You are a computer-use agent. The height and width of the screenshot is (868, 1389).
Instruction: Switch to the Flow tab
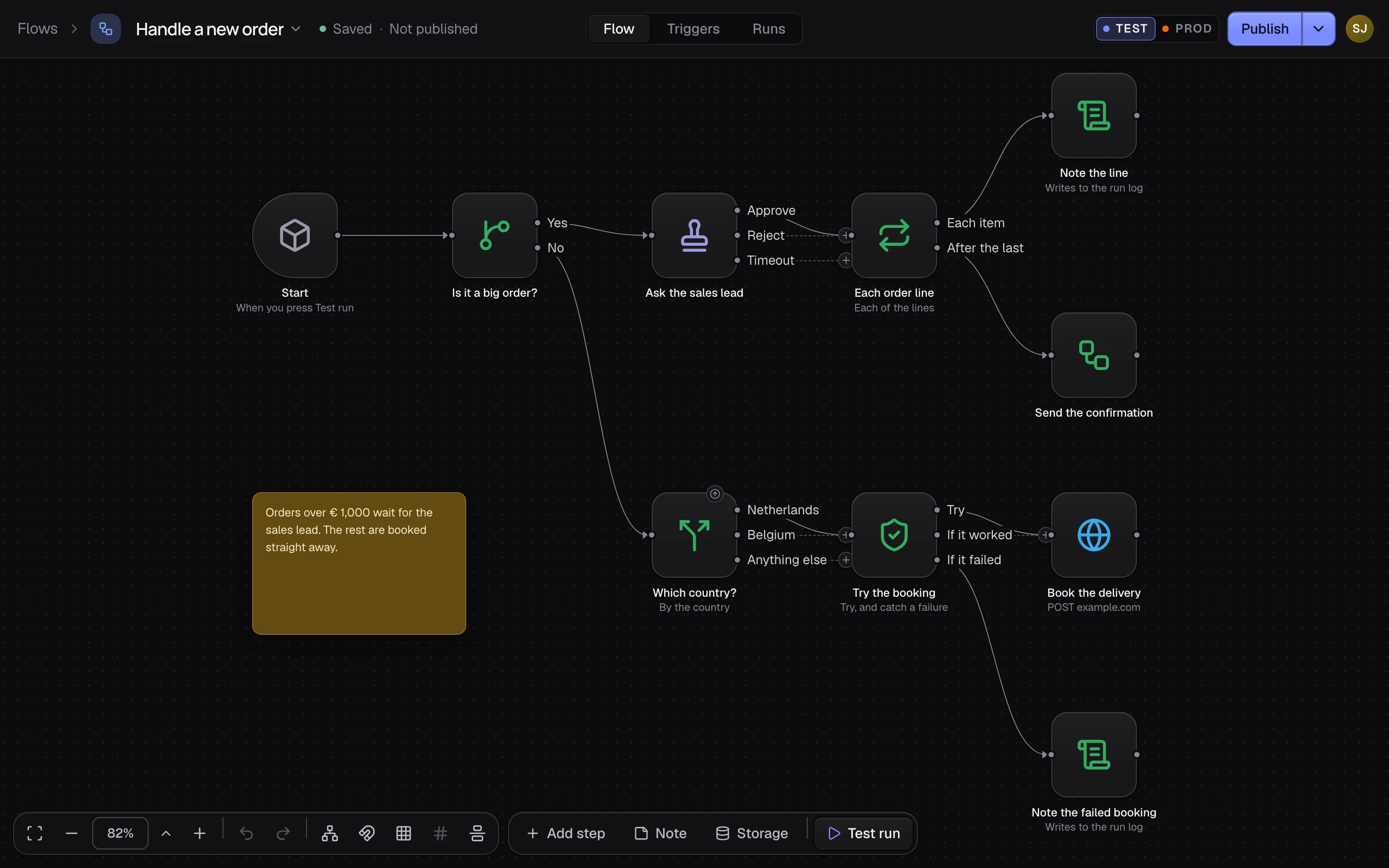tap(619, 29)
